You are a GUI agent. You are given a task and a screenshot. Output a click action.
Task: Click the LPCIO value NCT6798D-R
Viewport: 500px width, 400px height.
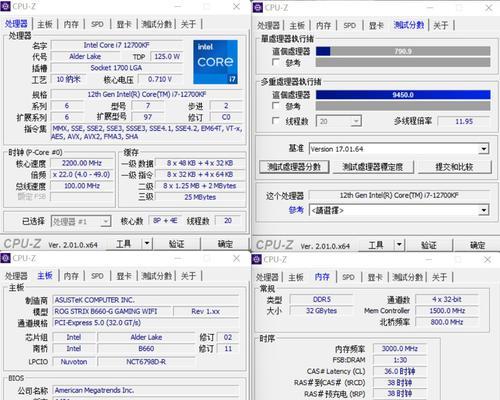(x=146, y=362)
